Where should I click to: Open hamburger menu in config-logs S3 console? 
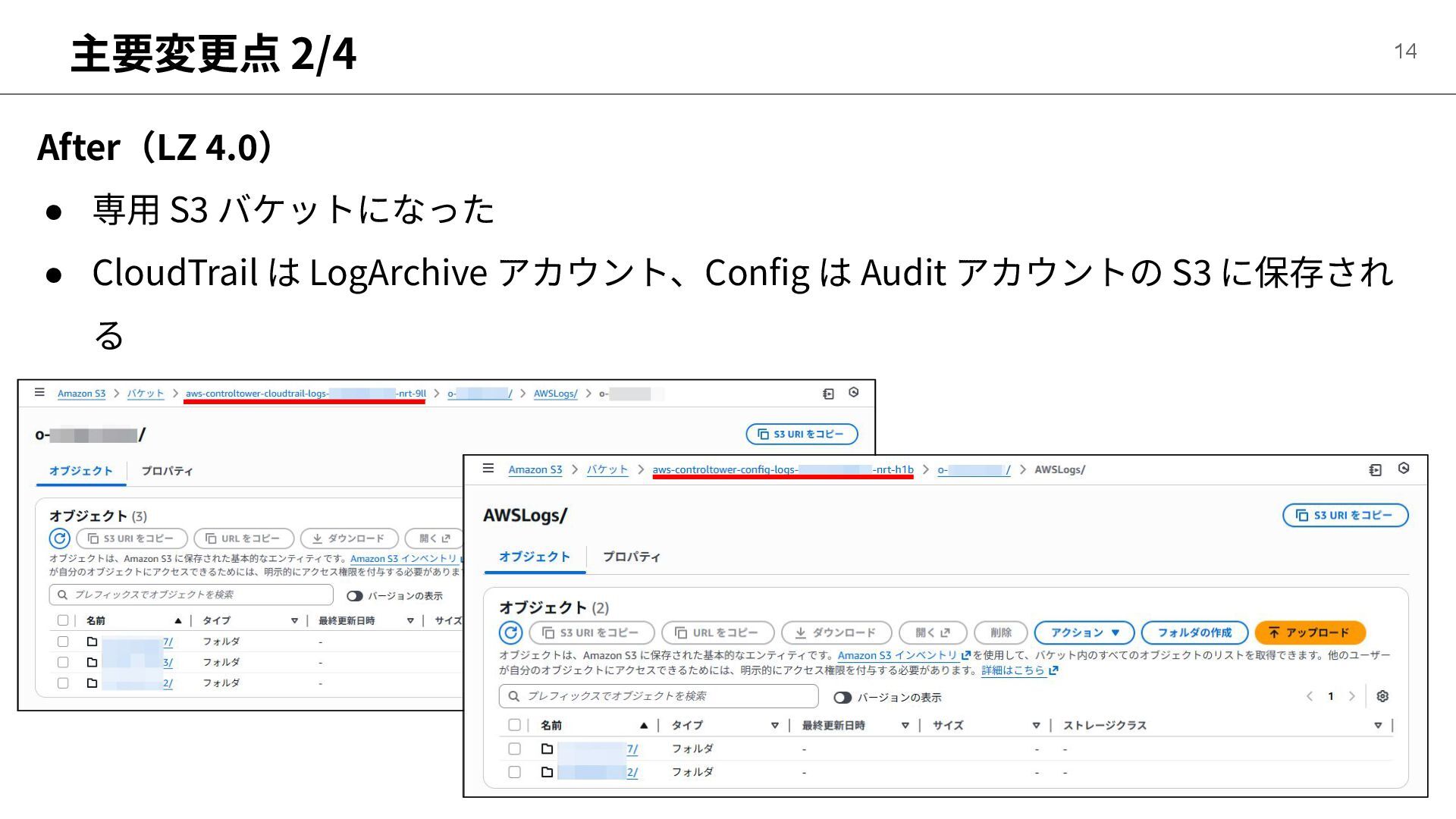pyautogui.click(x=488, y=469)
